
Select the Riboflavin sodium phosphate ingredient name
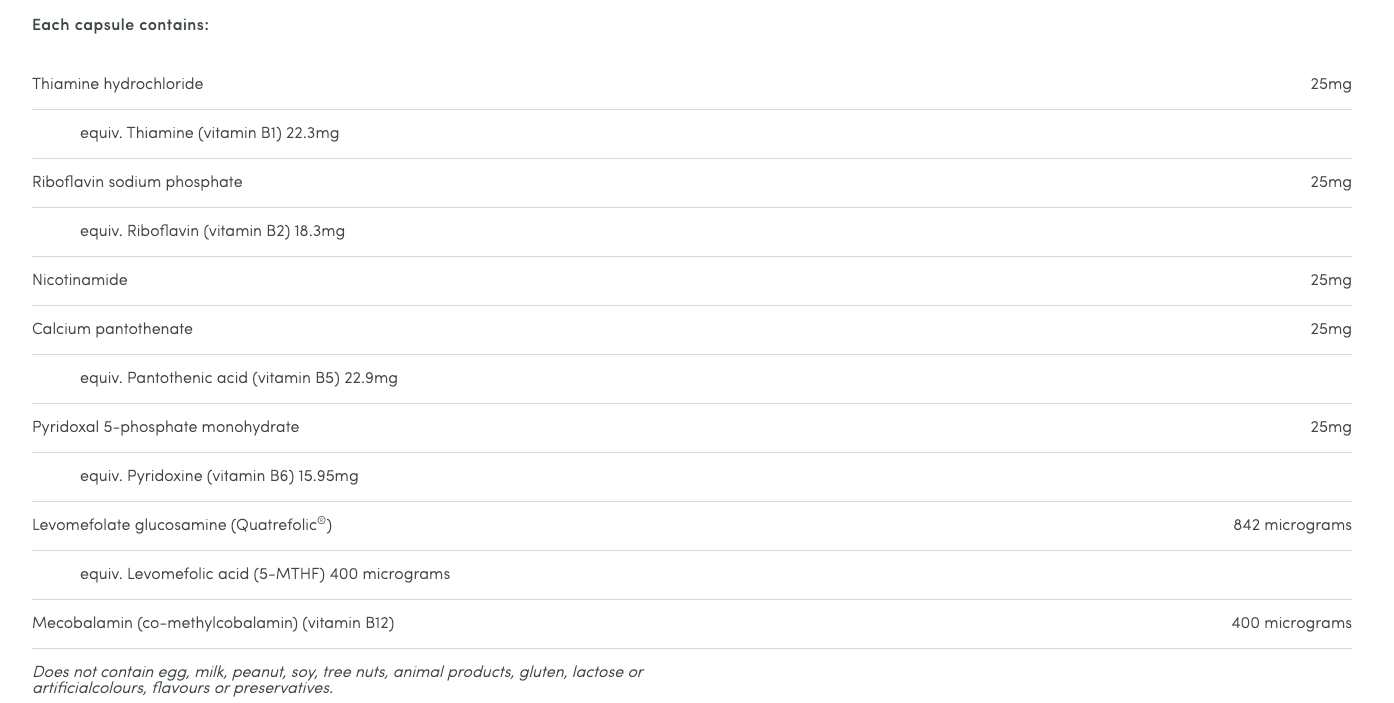point(137,182)
